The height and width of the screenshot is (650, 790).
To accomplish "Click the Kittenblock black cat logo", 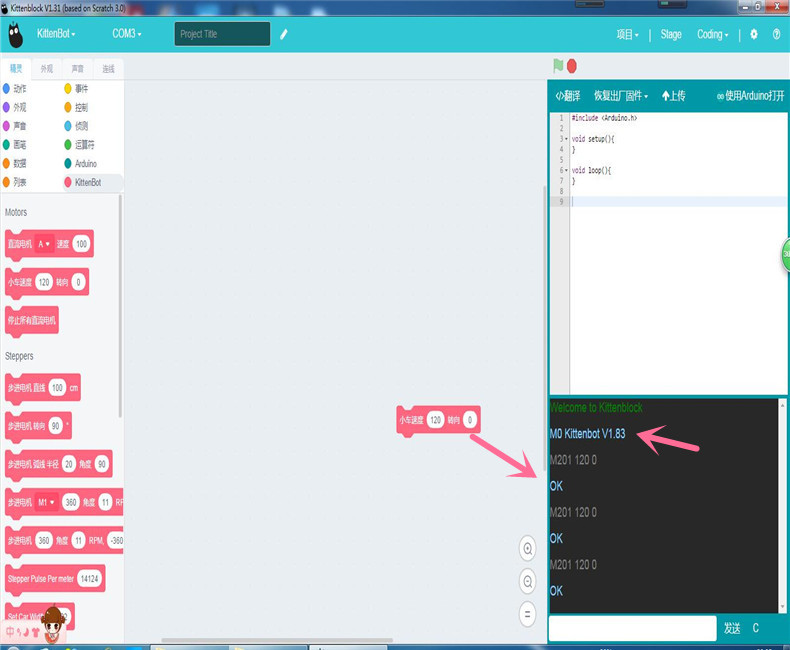I will (x=15, y=35).
